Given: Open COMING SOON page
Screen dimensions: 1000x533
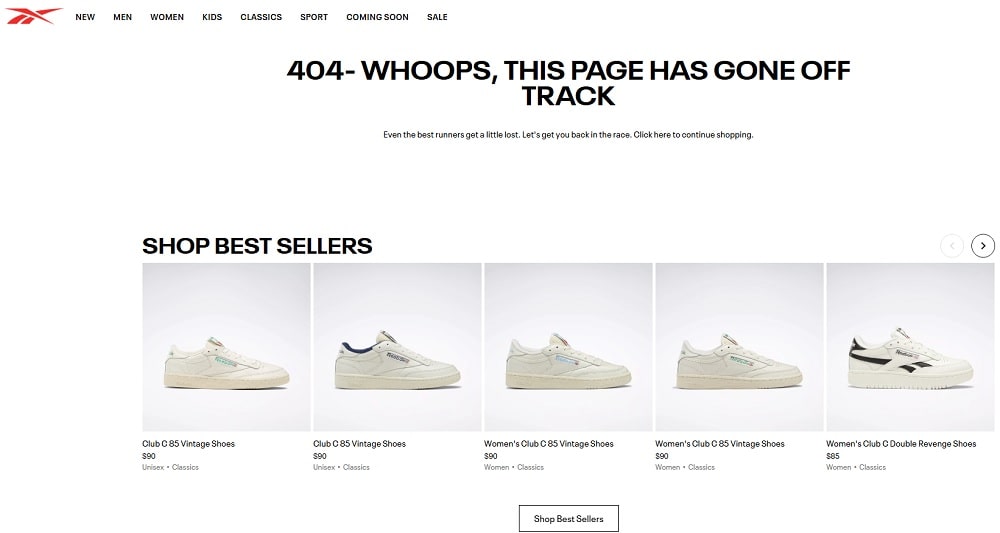Looking at the screenshot, I should [378, 17].
